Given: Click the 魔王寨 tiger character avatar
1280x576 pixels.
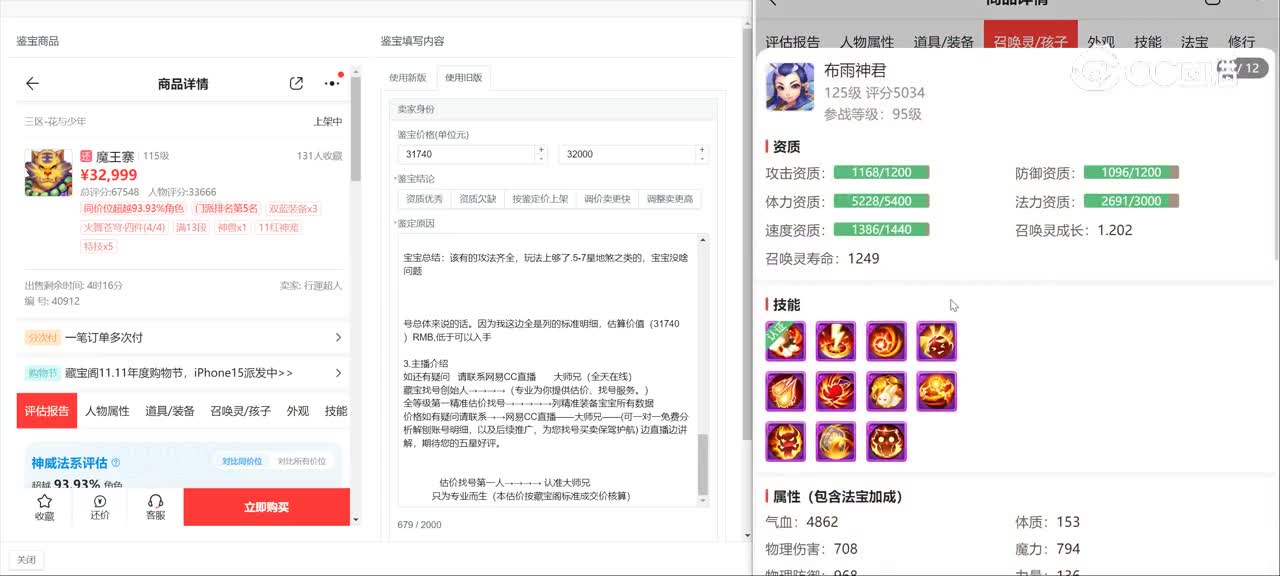Looking at the screenshot, I should point(48,172).
